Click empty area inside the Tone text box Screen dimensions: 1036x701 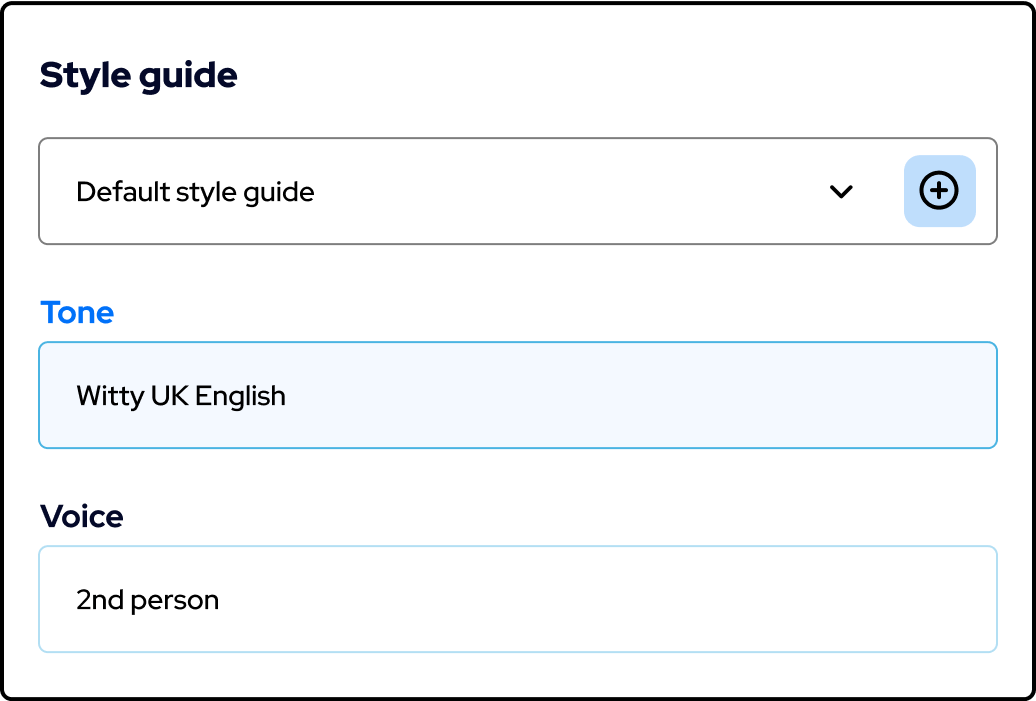[628, 395]
